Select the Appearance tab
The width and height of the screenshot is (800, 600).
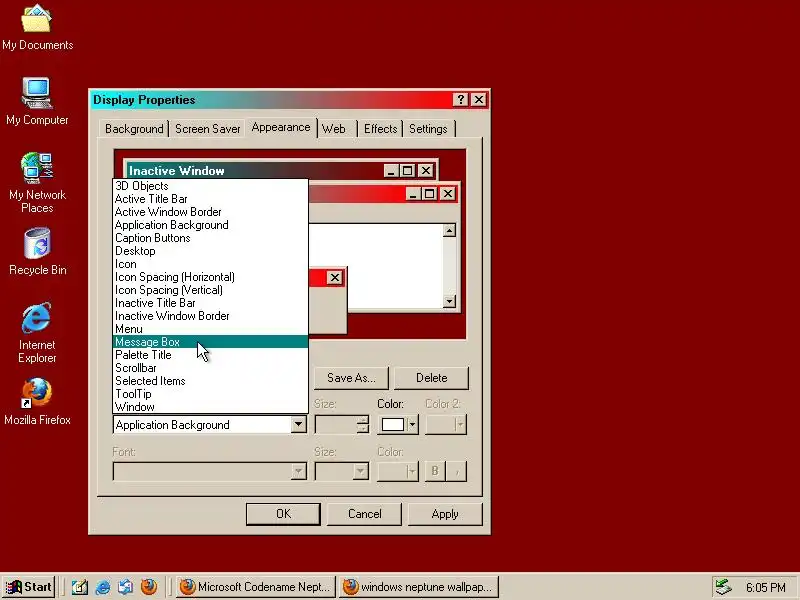281,128
